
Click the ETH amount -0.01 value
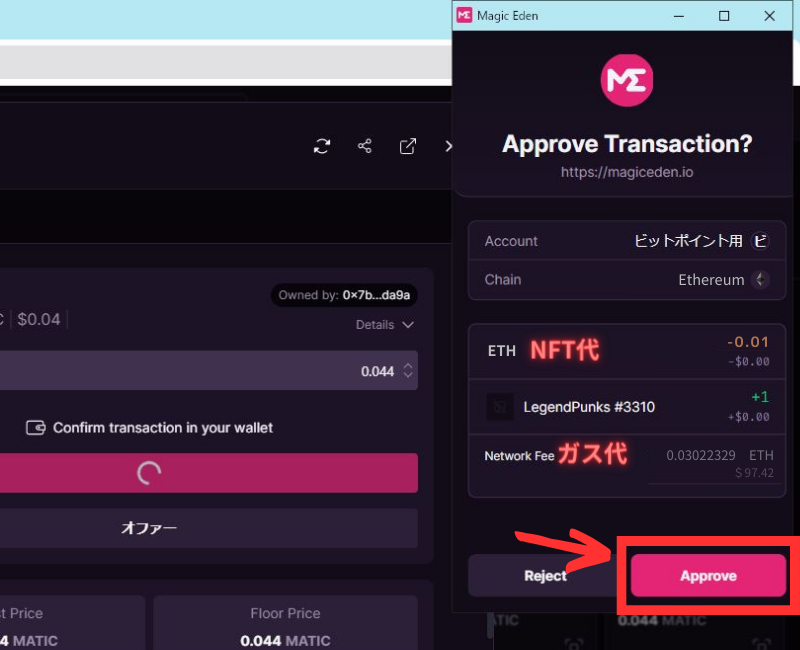748,342
